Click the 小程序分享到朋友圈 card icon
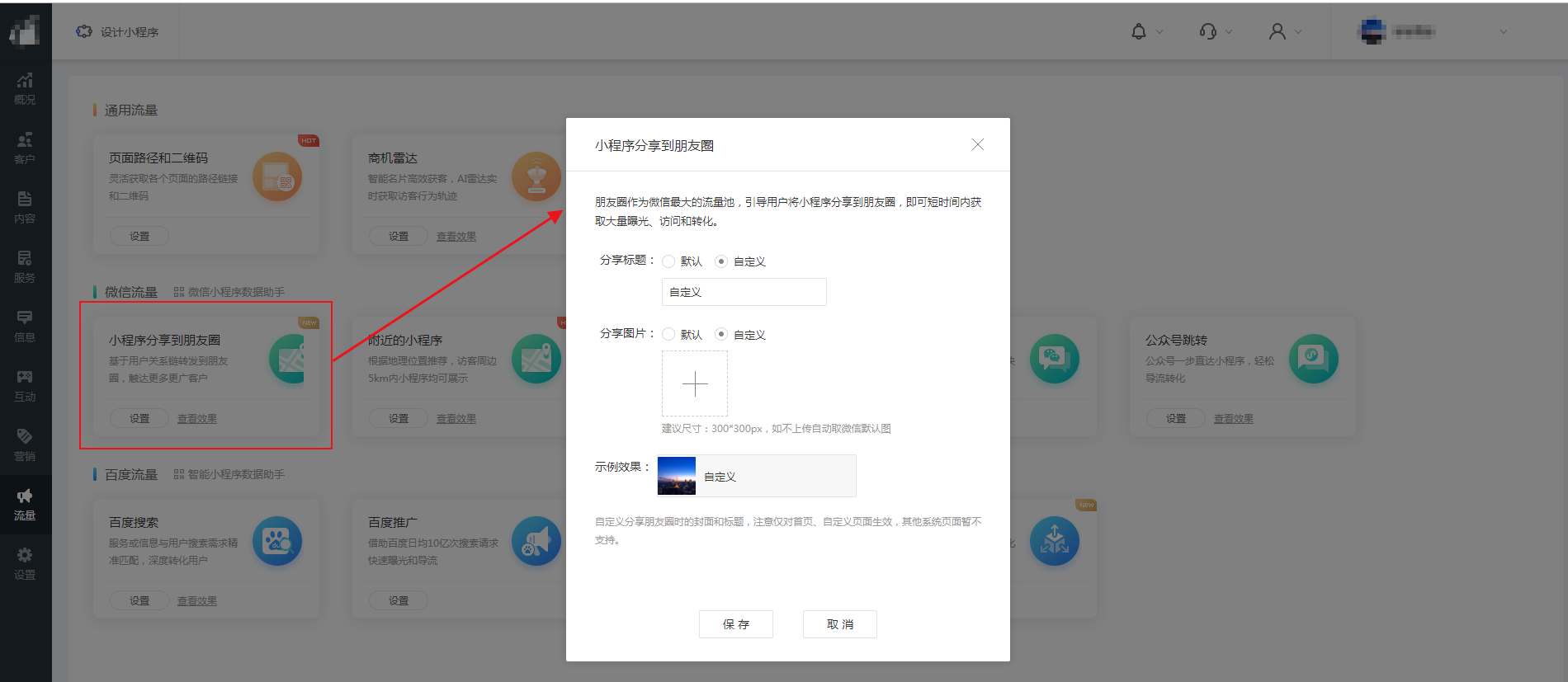This screenshot has height=682, width=1568. pyautogui.click(x=287, y=359)
